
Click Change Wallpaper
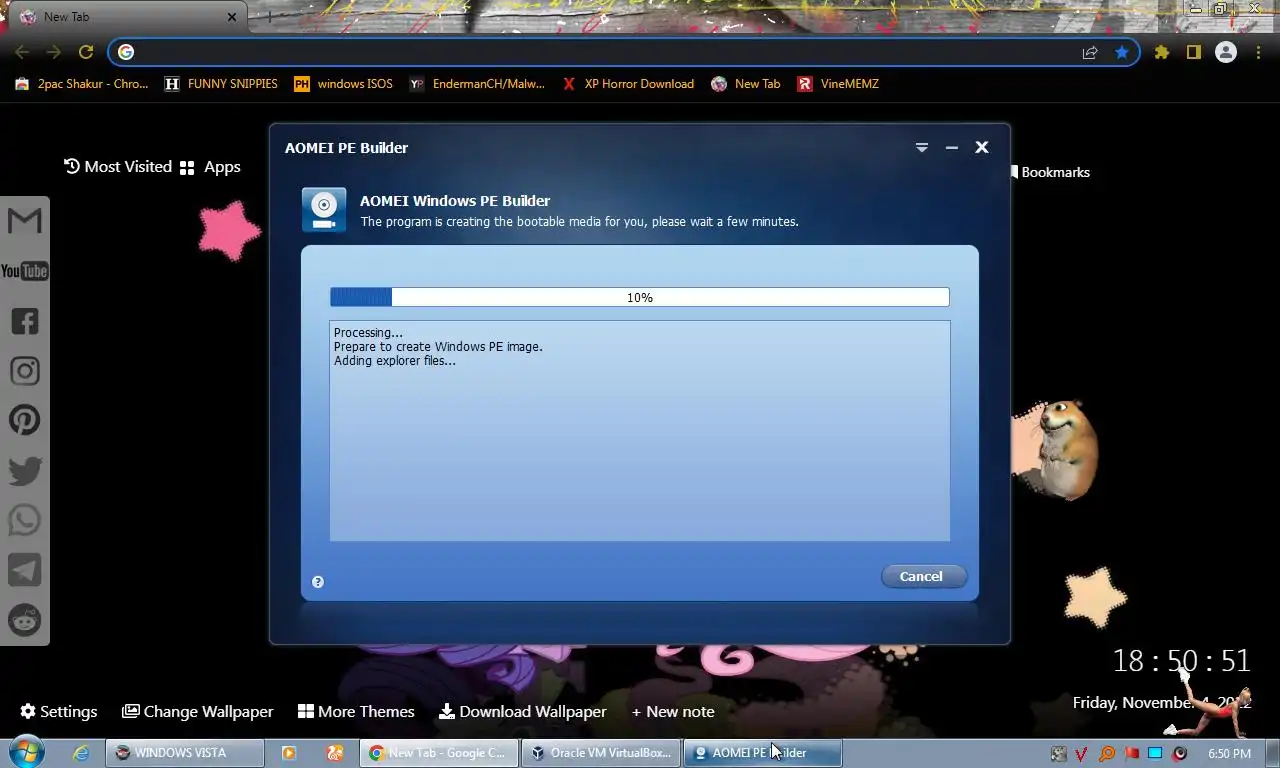click(x=198, y=711)
